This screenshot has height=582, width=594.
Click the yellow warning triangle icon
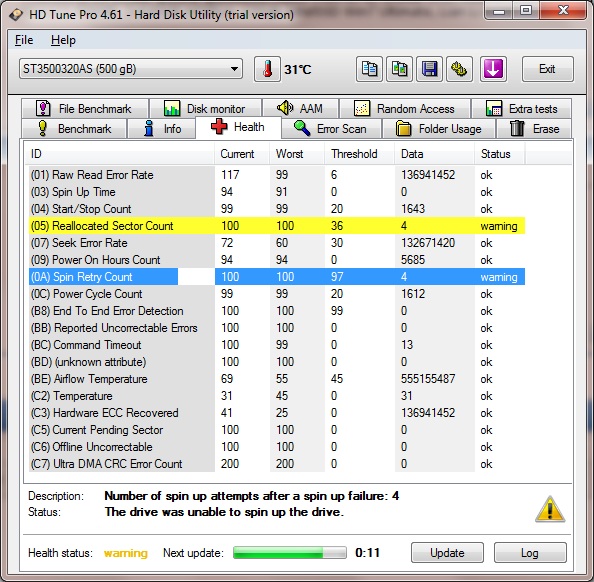(x=550, y=509)
